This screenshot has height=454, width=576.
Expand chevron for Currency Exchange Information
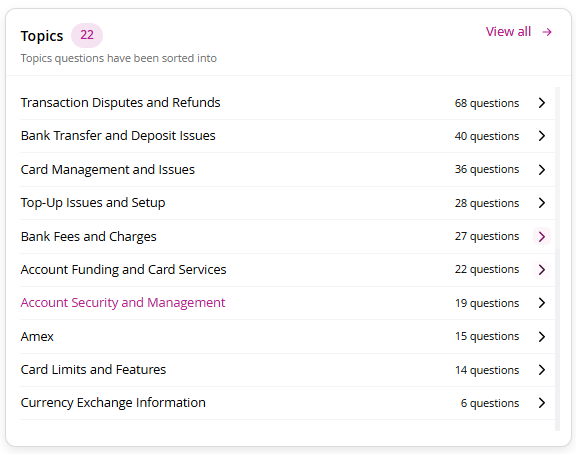542,403
